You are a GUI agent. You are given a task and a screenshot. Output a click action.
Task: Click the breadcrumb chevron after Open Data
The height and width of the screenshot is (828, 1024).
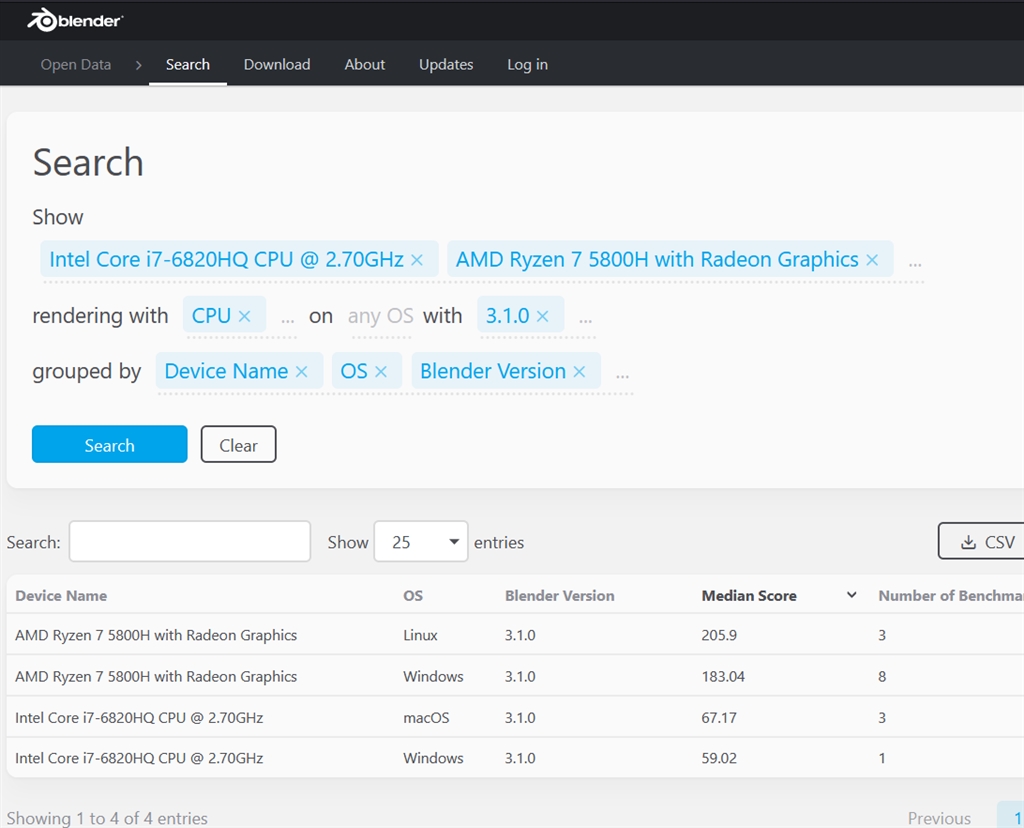(x=138, y=65)
